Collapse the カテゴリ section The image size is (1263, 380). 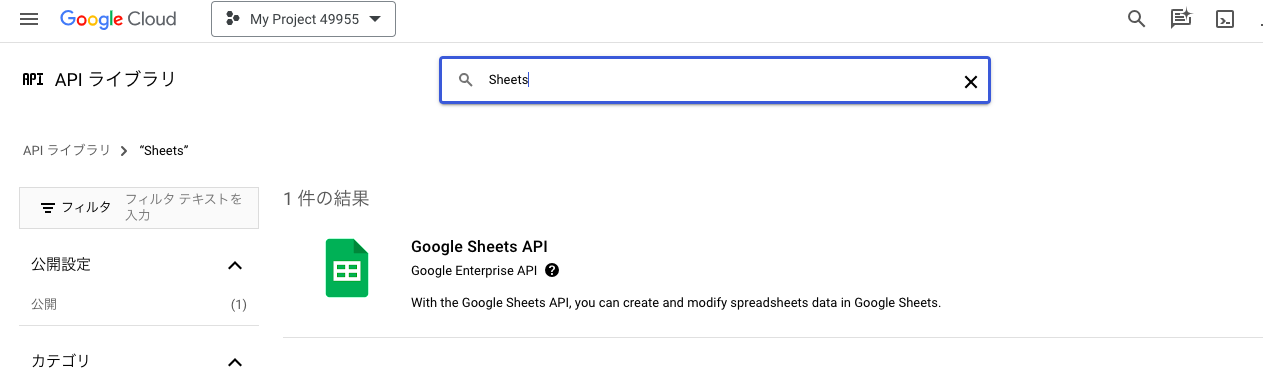pos(235,361)
